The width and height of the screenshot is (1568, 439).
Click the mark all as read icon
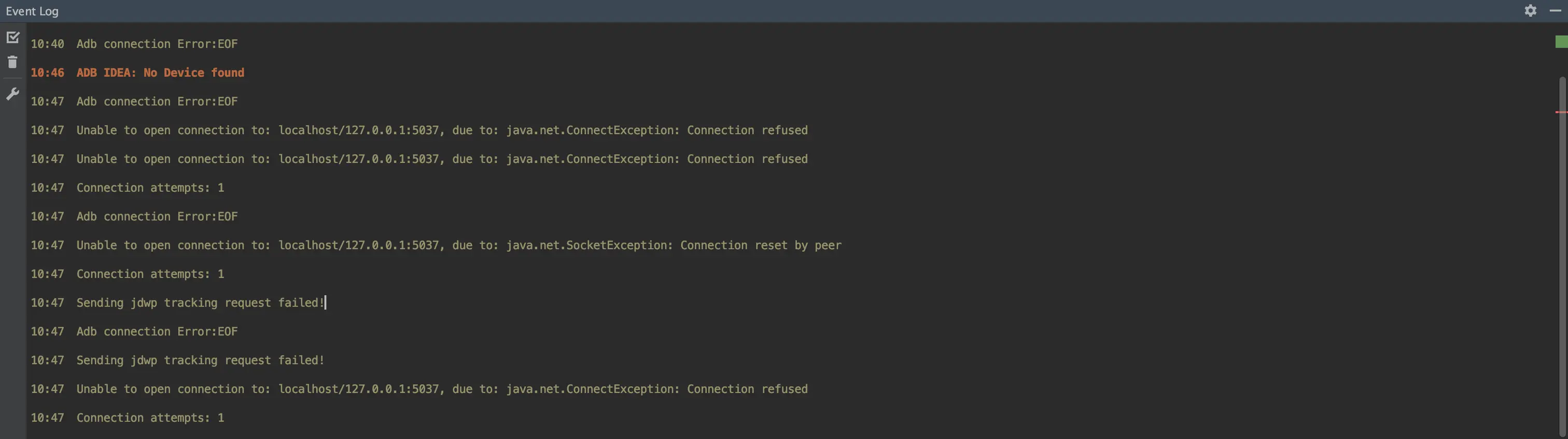[x=13, y=38]
